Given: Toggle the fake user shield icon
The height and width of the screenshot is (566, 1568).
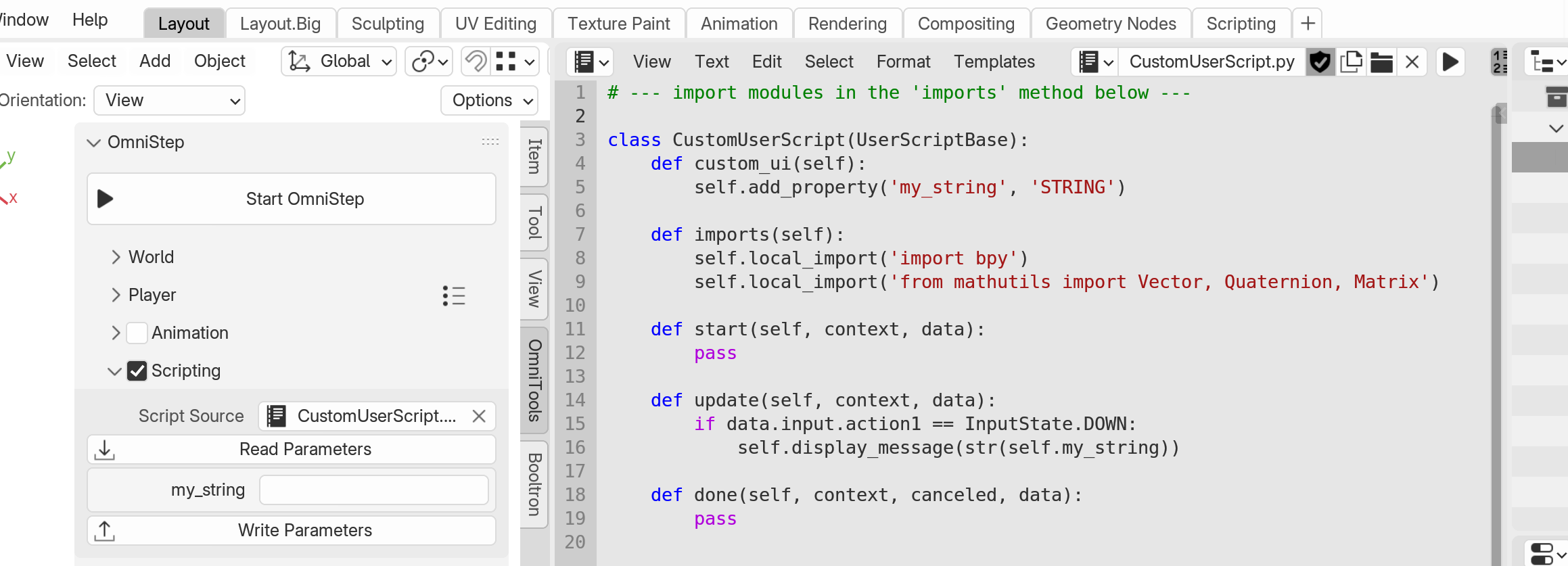Looking at the screenshot, I should tap(1320, 62).
